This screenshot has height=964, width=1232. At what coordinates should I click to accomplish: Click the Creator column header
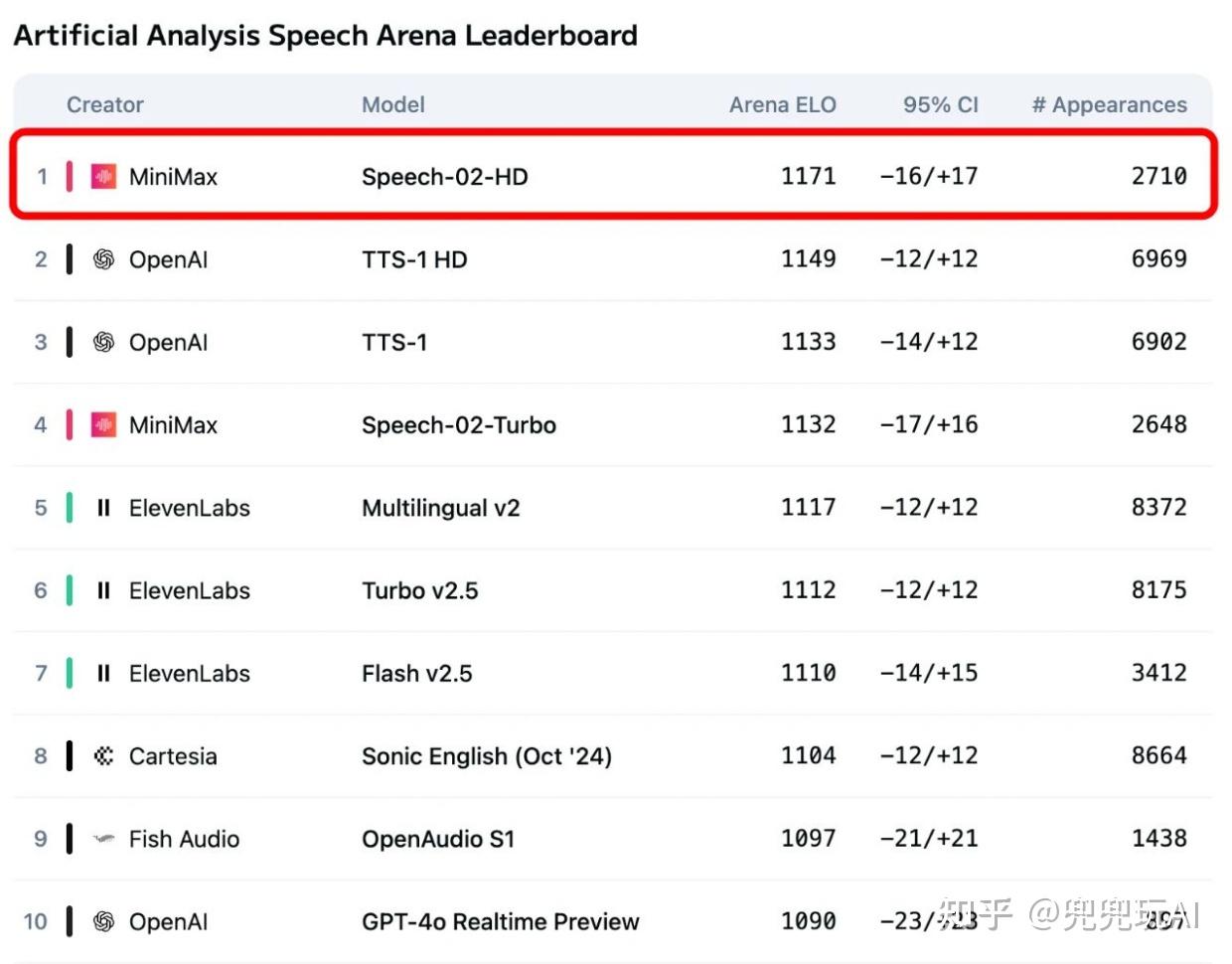[105, 104]
